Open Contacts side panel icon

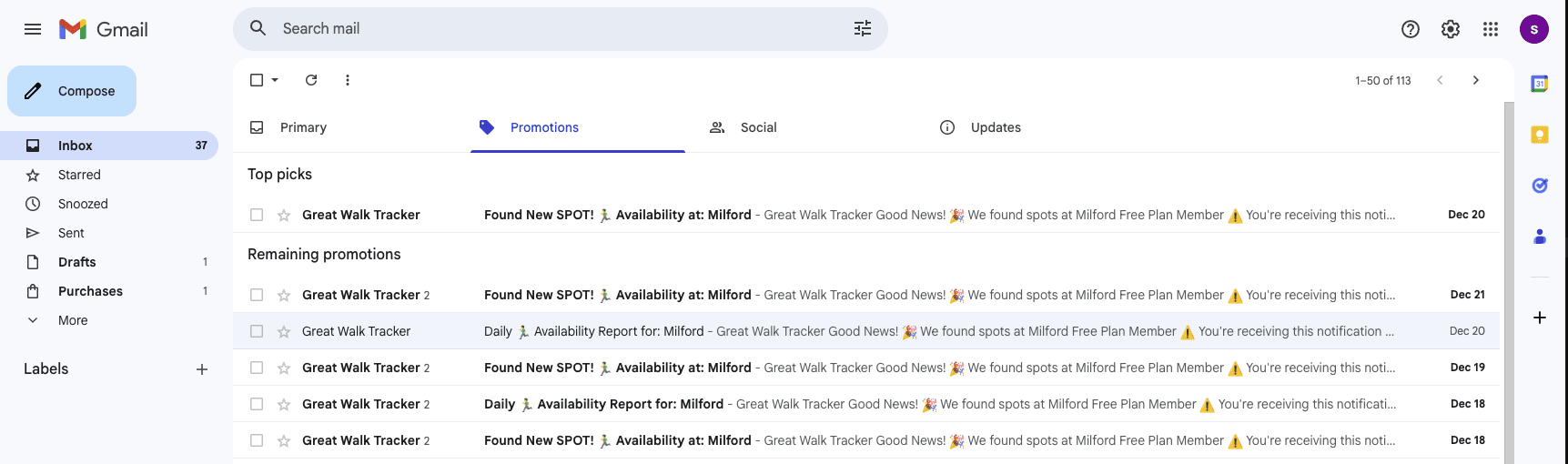tap(1540, 237)
